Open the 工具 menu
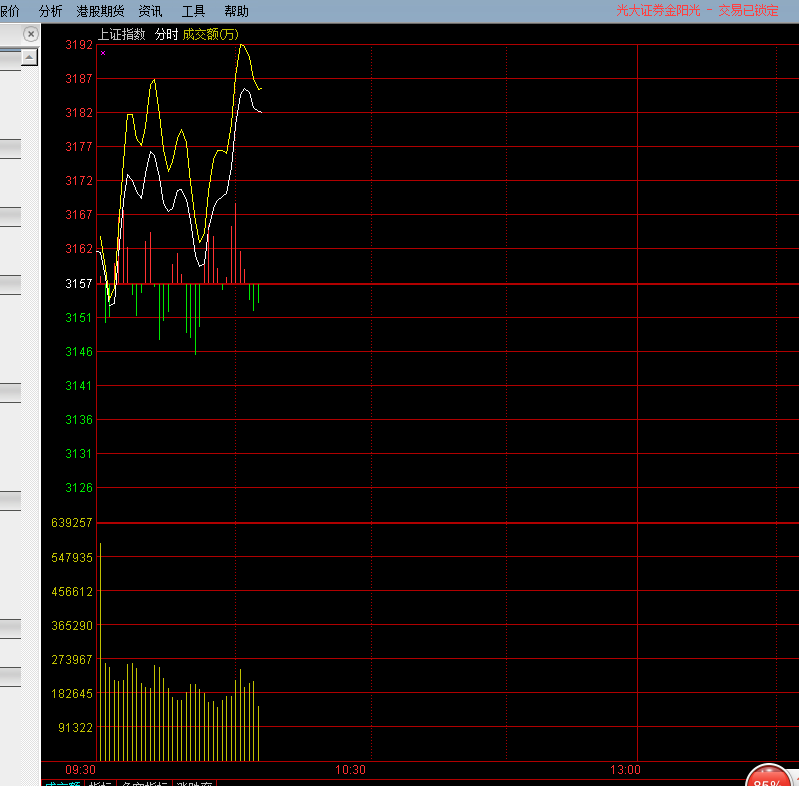 (x=193, y=11)
